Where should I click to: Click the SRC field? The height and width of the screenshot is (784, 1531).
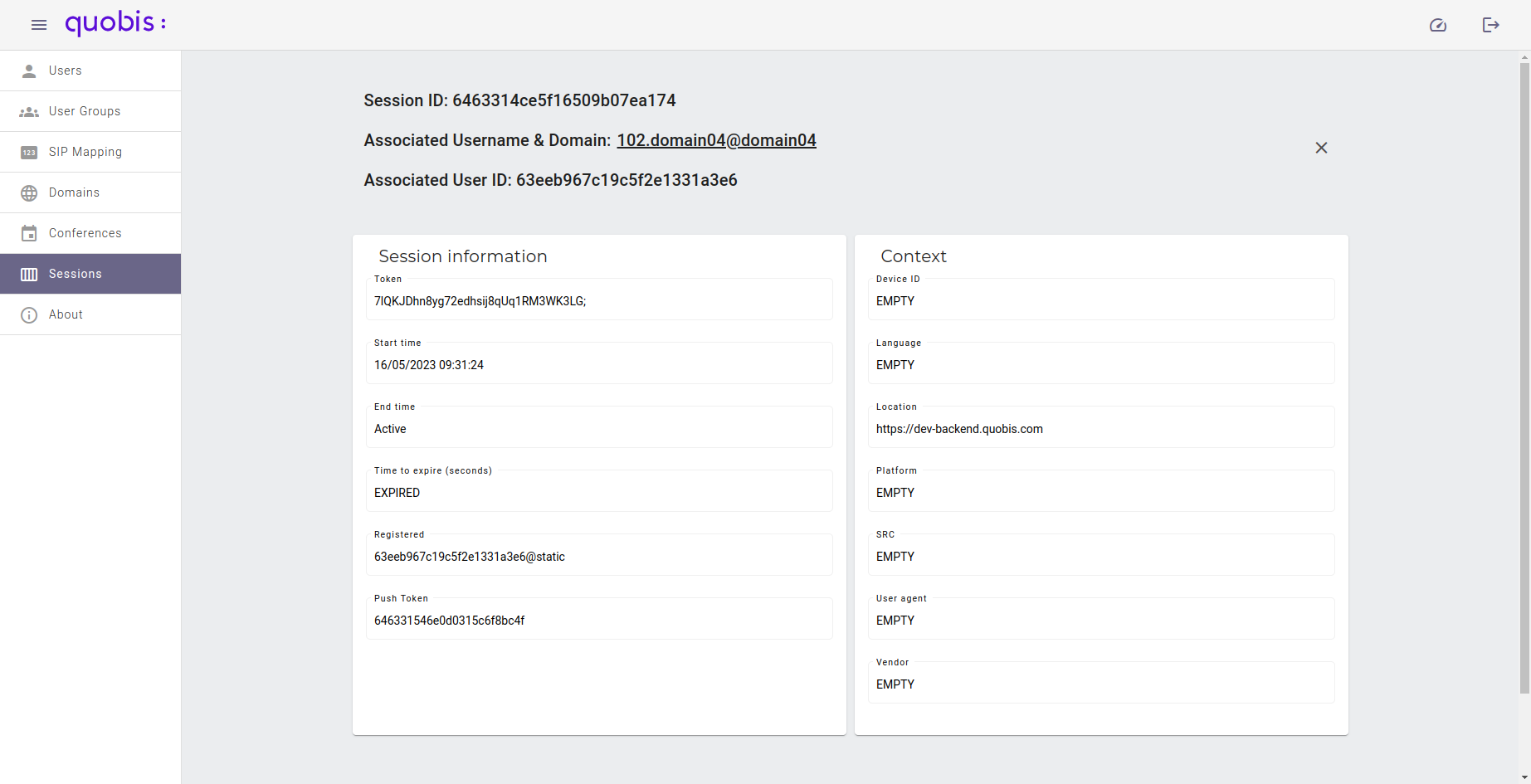click(1101, 555)
